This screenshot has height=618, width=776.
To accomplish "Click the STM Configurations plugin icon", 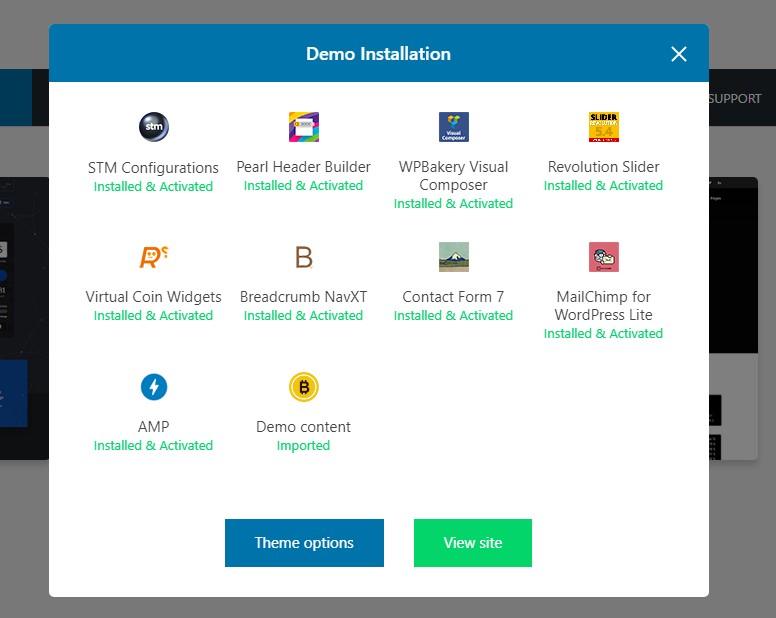I will (x=153, y=127).
